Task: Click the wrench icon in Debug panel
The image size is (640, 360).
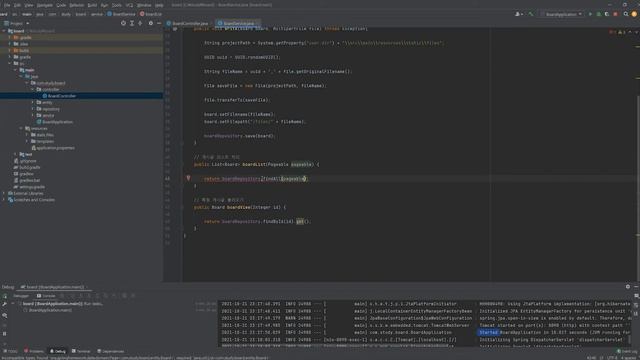Action: 4,304
